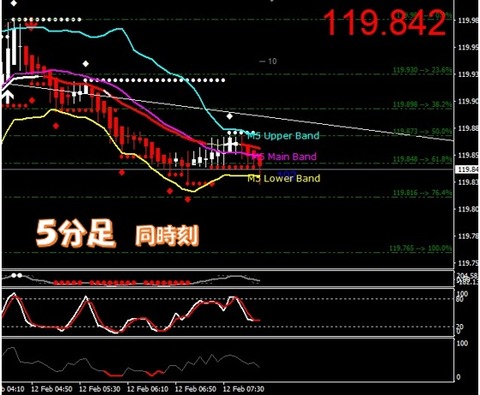Viewport: 480px width, 395px height.
Task: Click the 119.765 --> 100.0% Fibonacci level
Action: 420,248
